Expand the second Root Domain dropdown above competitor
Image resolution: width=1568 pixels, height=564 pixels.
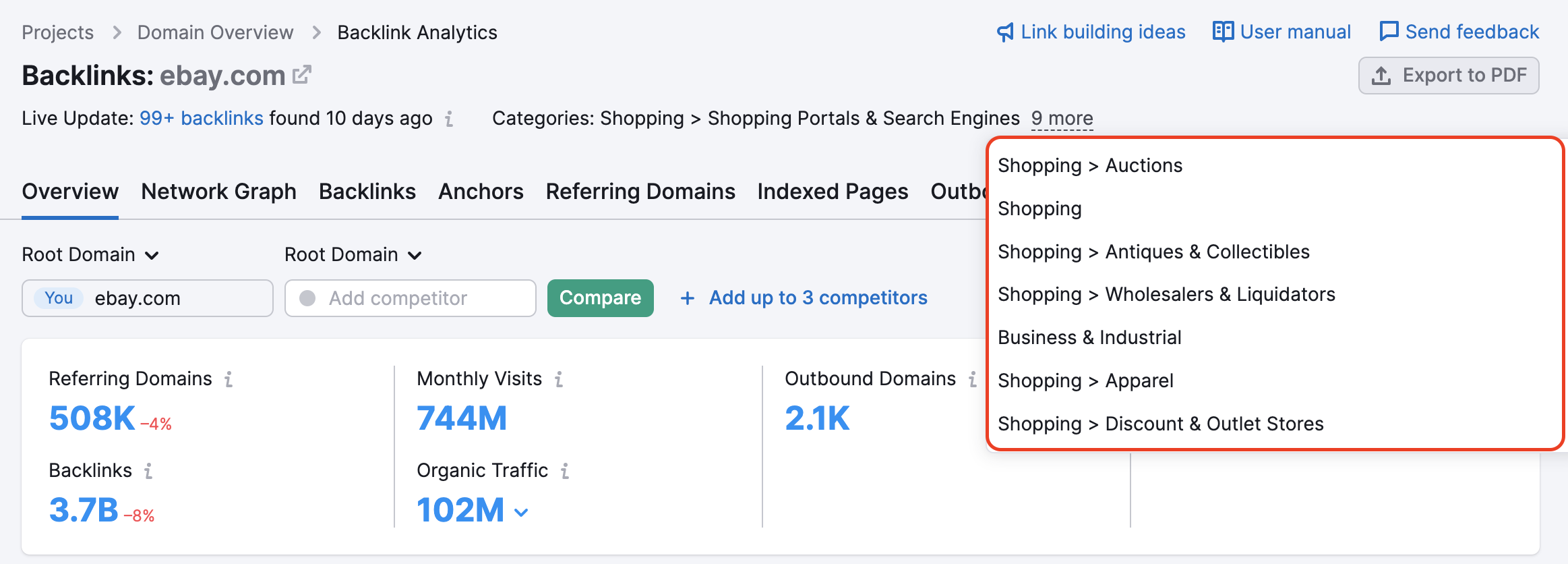click(353, 255)
